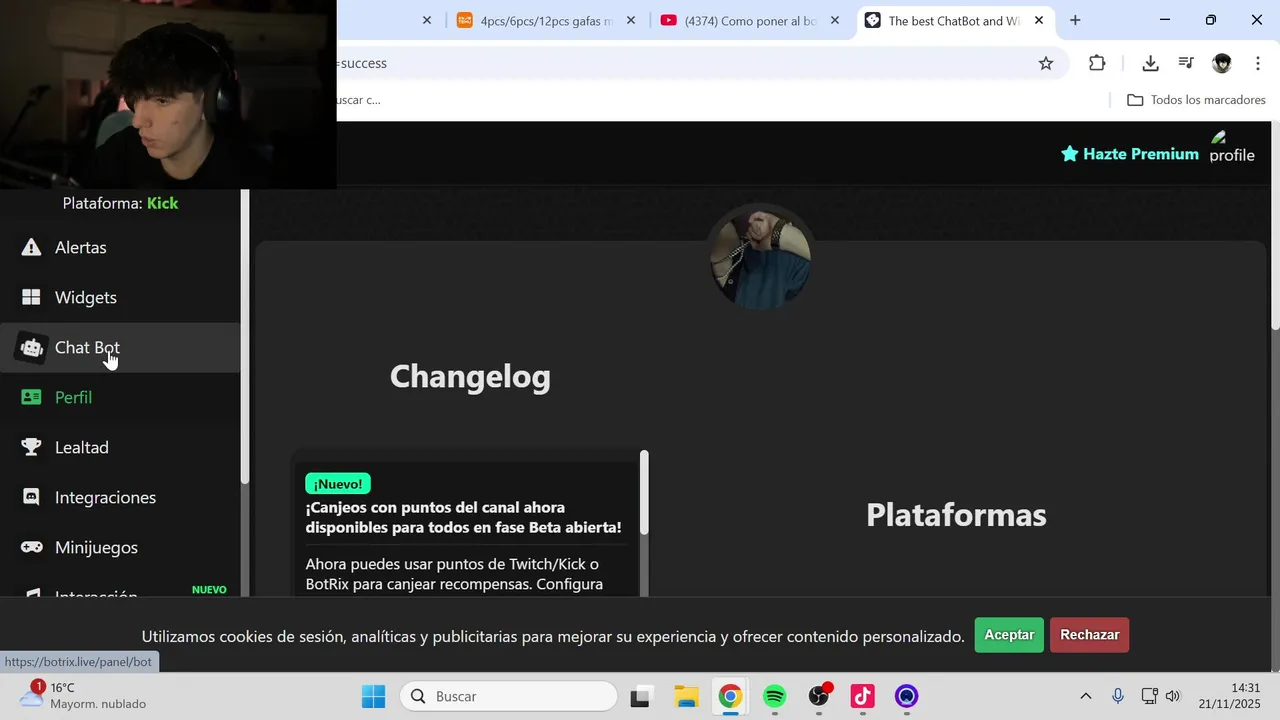Open the Chrome profile avatar
Image resolution: width=1280 pixels, height=720 pixels.
(x=1221, y=63)
